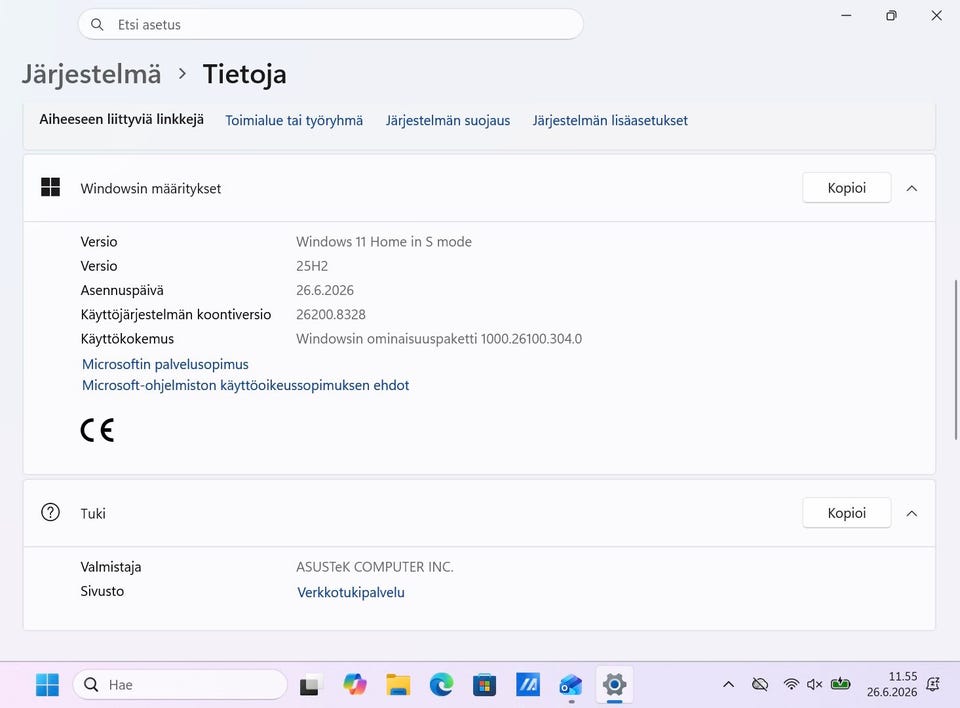Viewport: 960px width, 708px height.
Task: Click the Käyttökokemus label
Action: pos(127,339)
